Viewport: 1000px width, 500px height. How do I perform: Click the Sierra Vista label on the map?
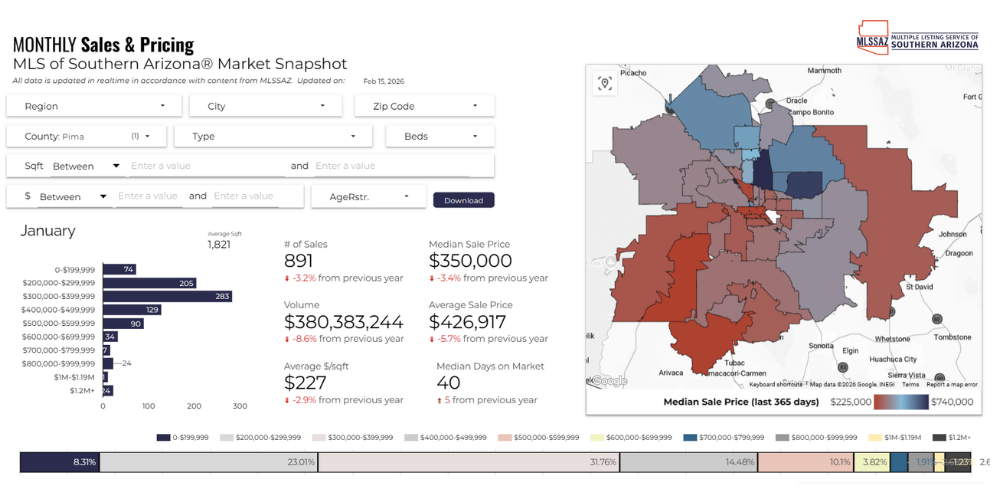click(x=906, y=375)
